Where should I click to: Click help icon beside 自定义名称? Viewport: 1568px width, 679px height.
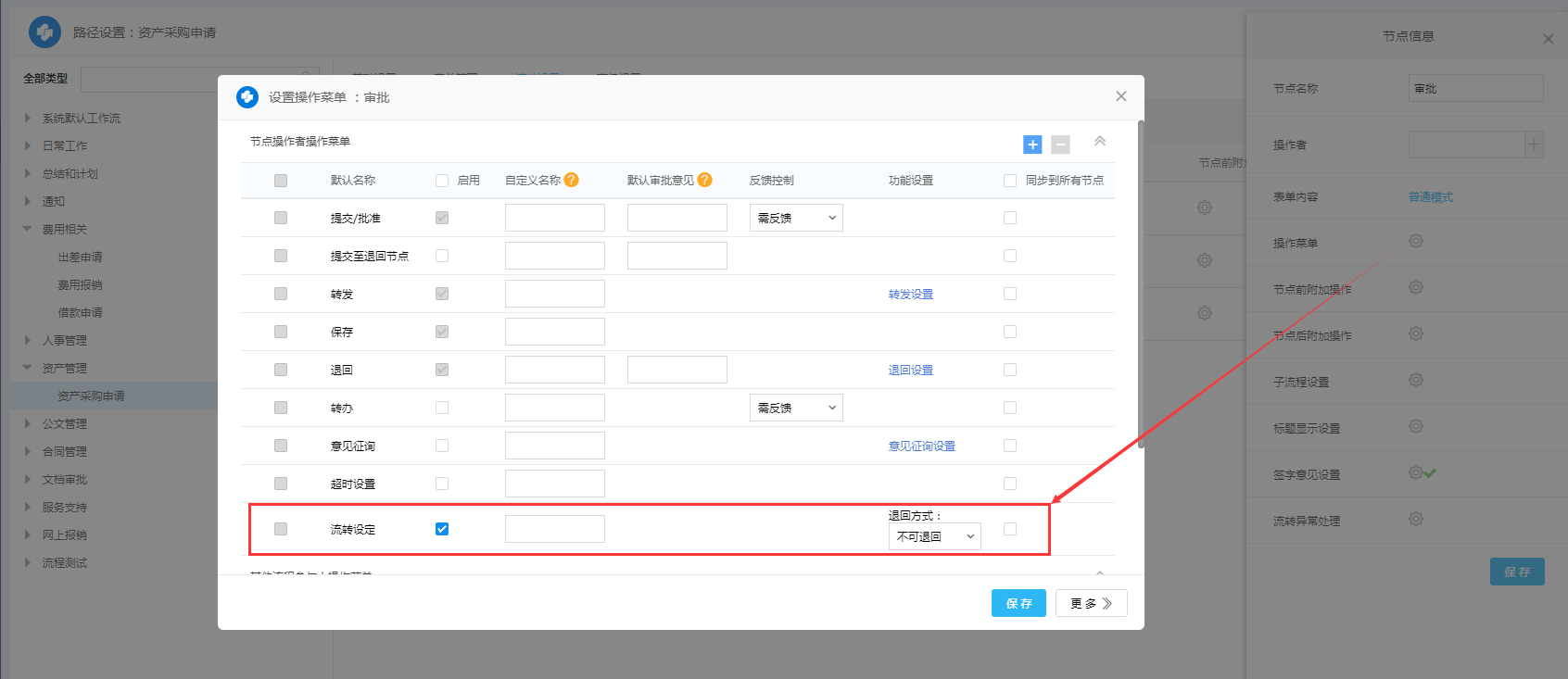coord(572,180)
